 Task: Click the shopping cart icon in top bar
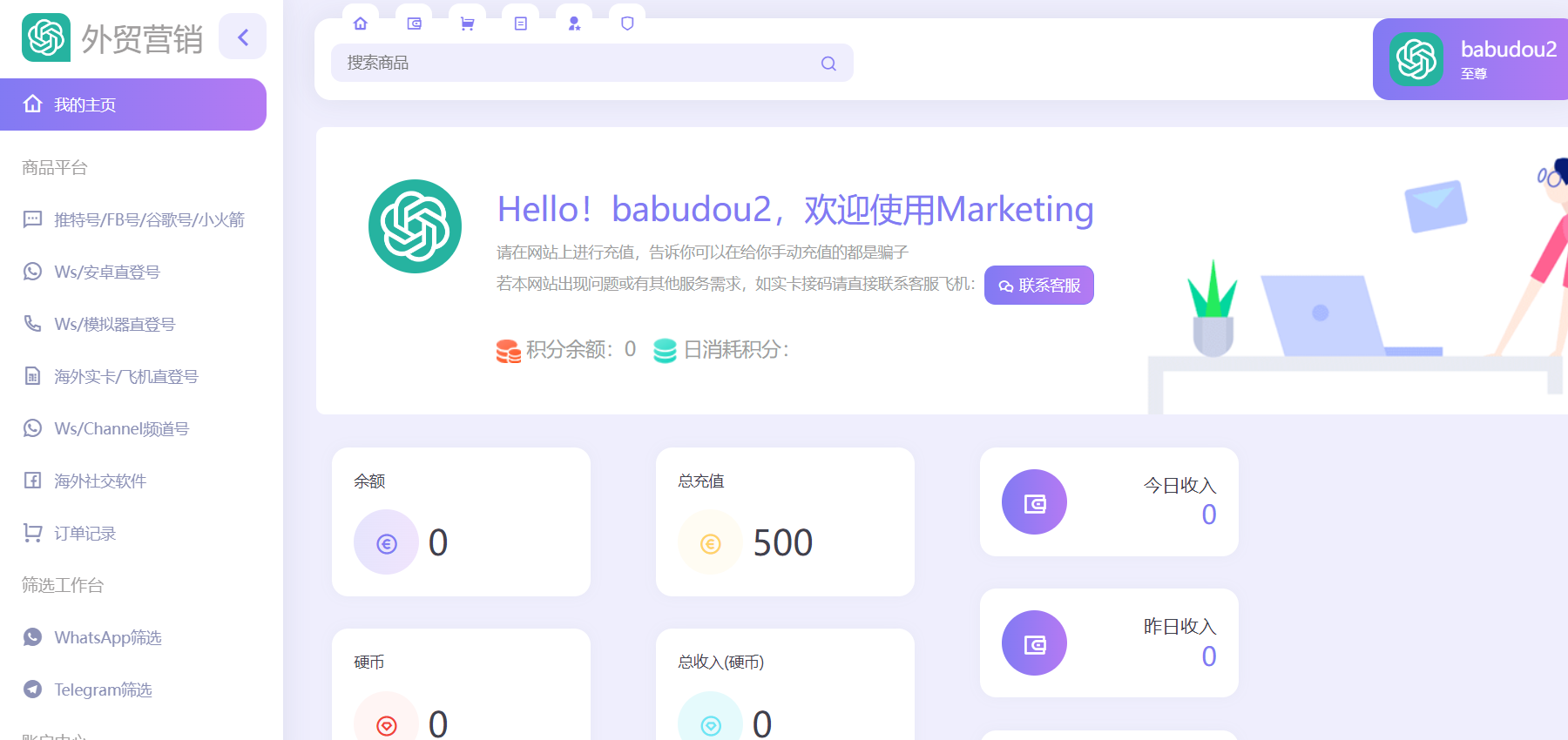pyautogui.click(x=468, y=24)
